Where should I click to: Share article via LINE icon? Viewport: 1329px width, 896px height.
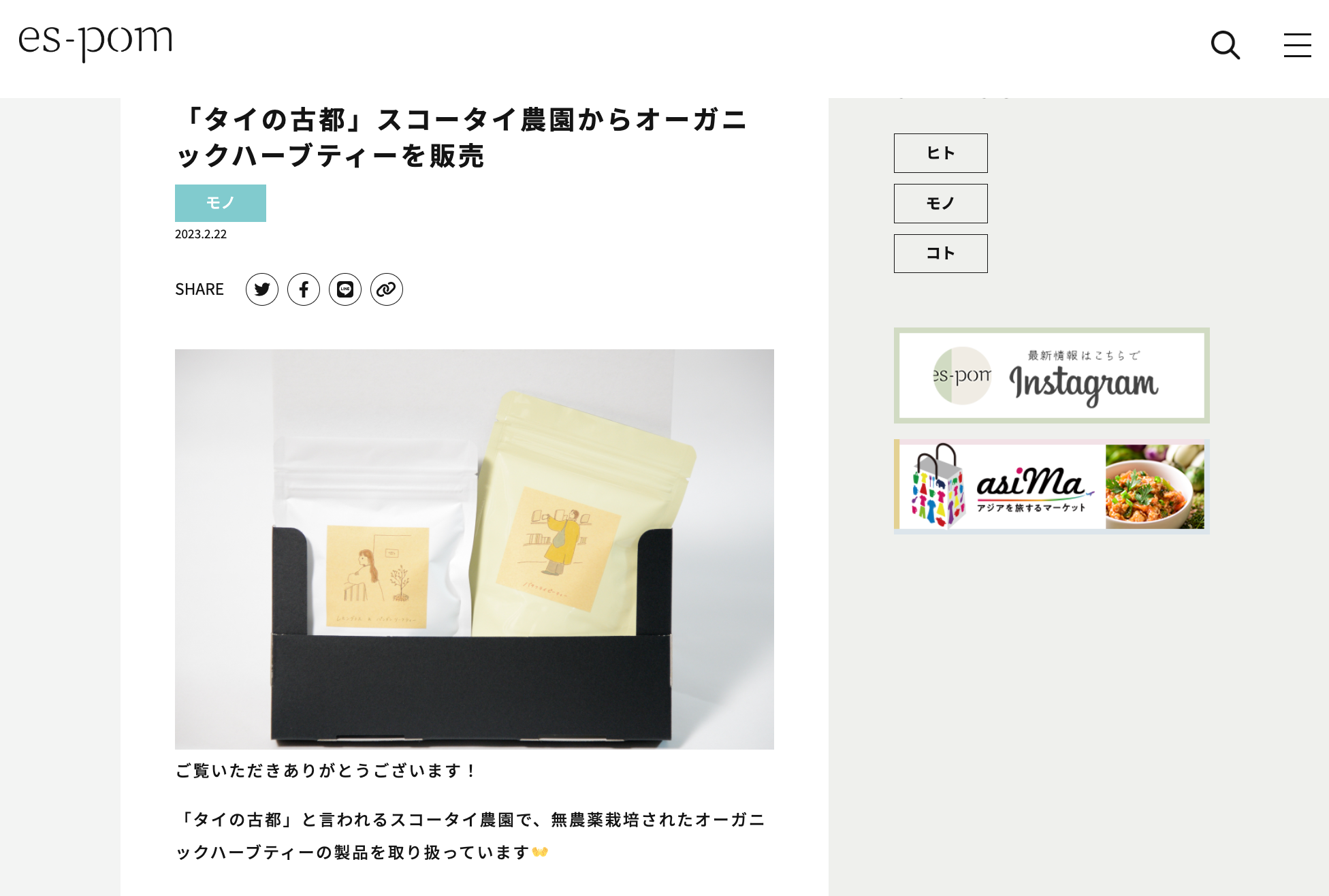click(x=345, y=289)
